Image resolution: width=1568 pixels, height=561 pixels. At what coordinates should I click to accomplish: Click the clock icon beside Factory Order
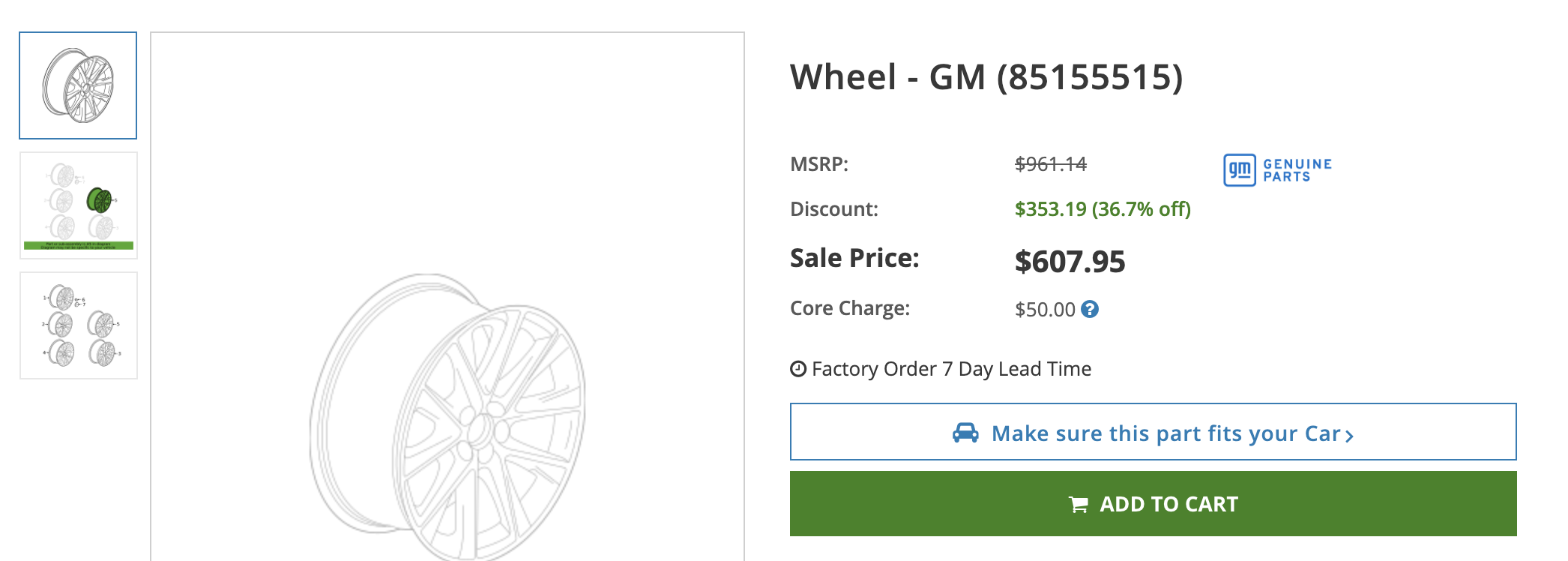point(798,369)
